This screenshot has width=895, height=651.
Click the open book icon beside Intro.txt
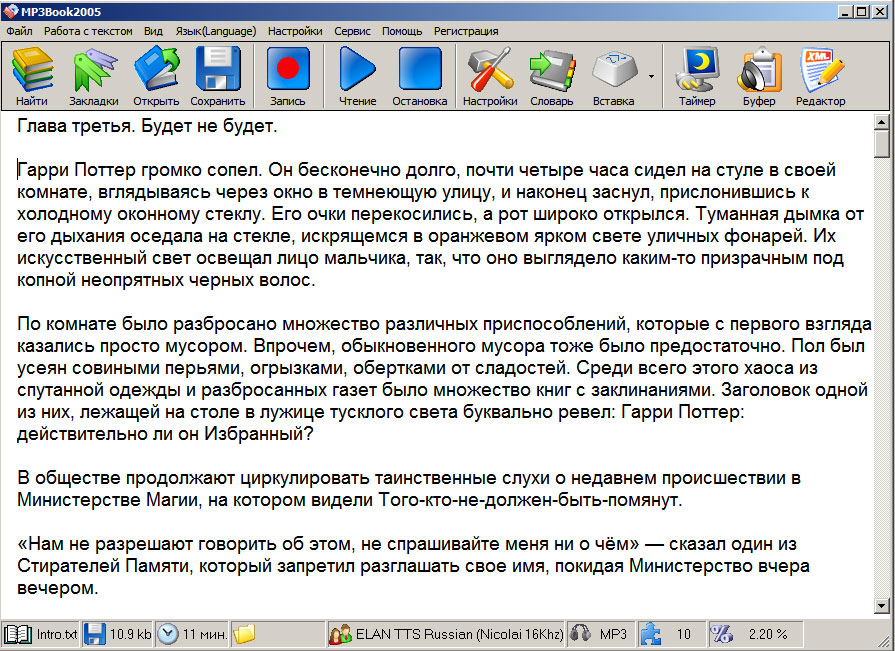pyautogui.click(x=17, y=634)
